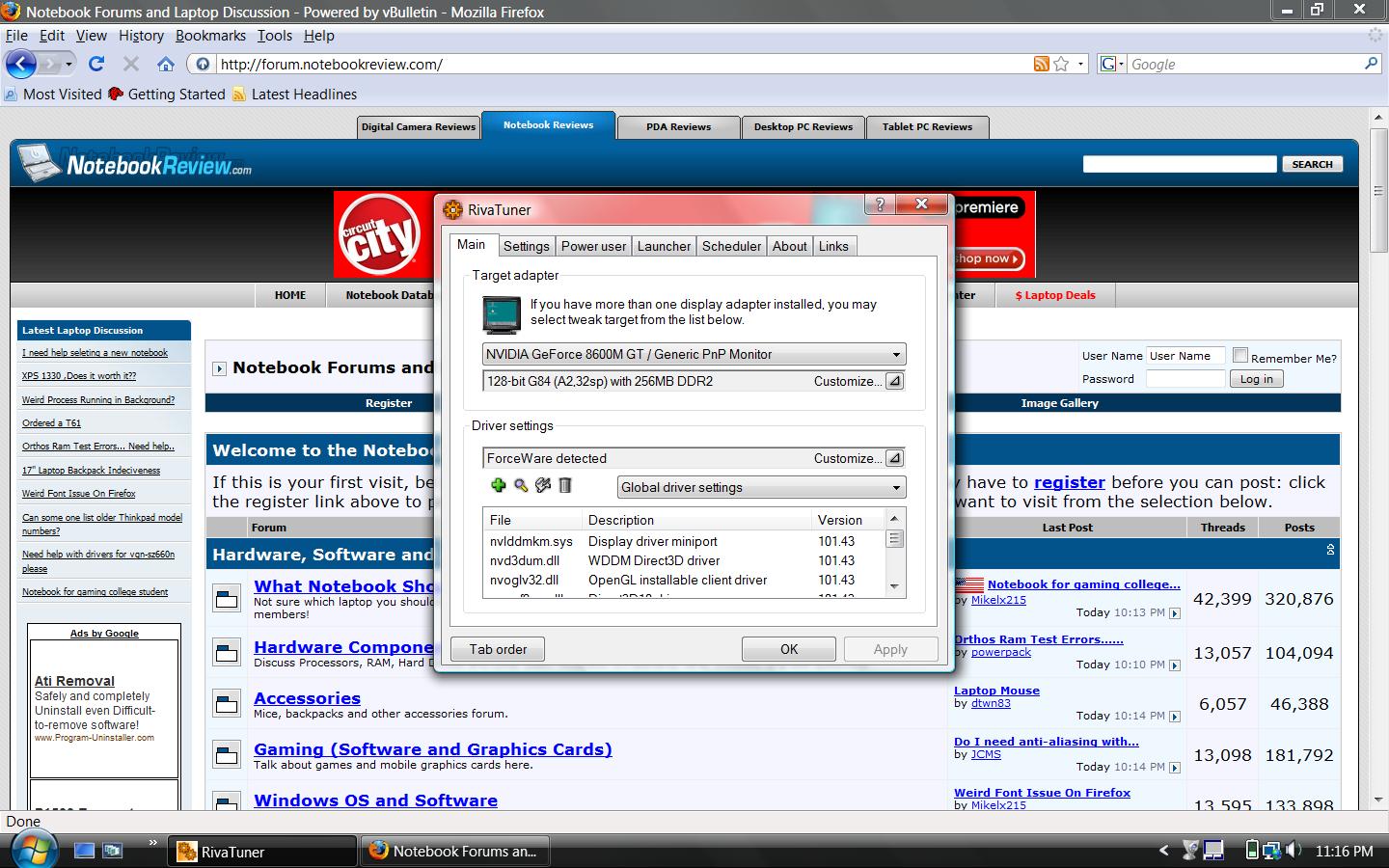This screenshot has height=868, width=1389.
Task: Select the nvlddmkm.sys row in driver list
Action: point(683,541)
